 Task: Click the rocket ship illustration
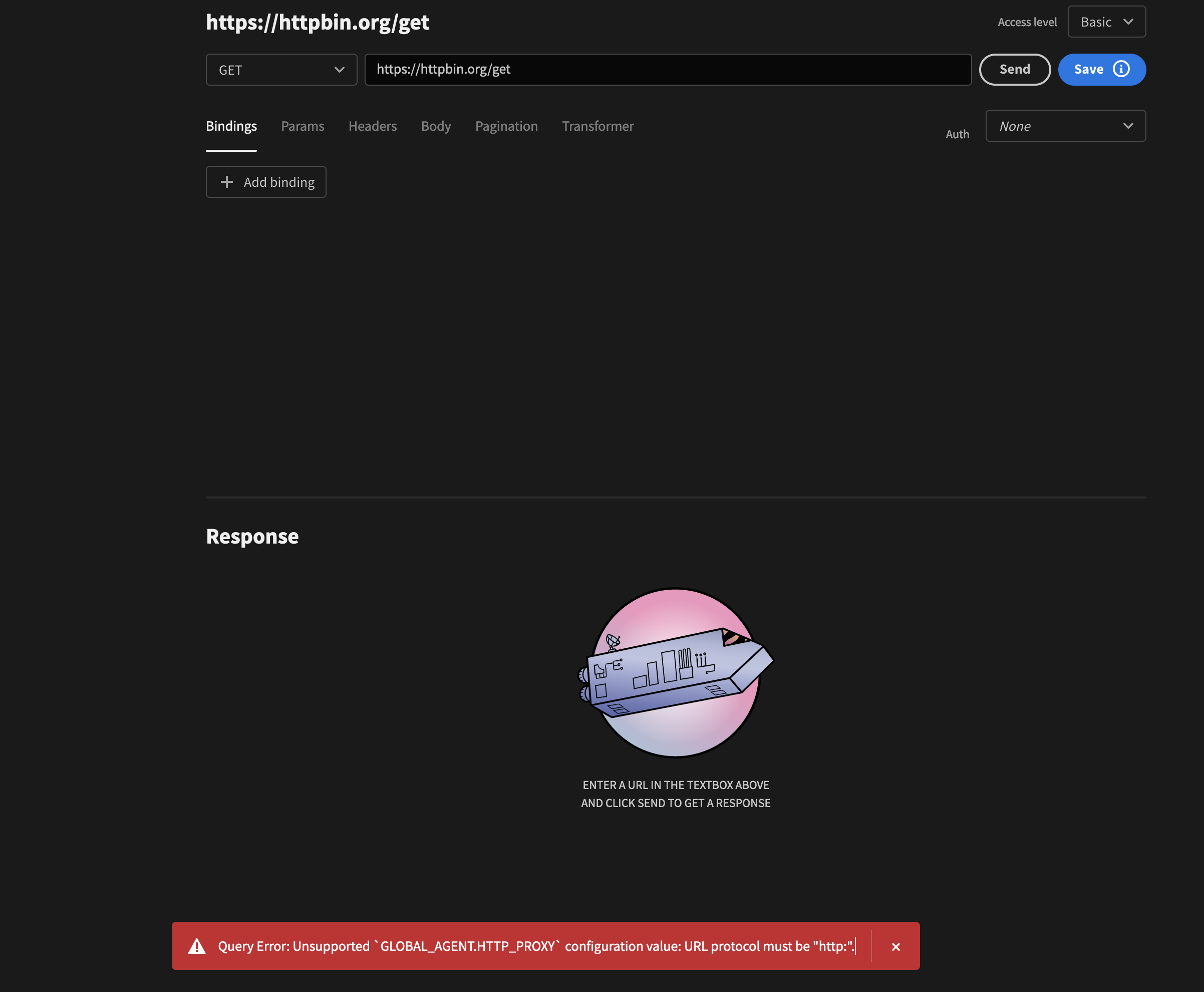point(676,677)
